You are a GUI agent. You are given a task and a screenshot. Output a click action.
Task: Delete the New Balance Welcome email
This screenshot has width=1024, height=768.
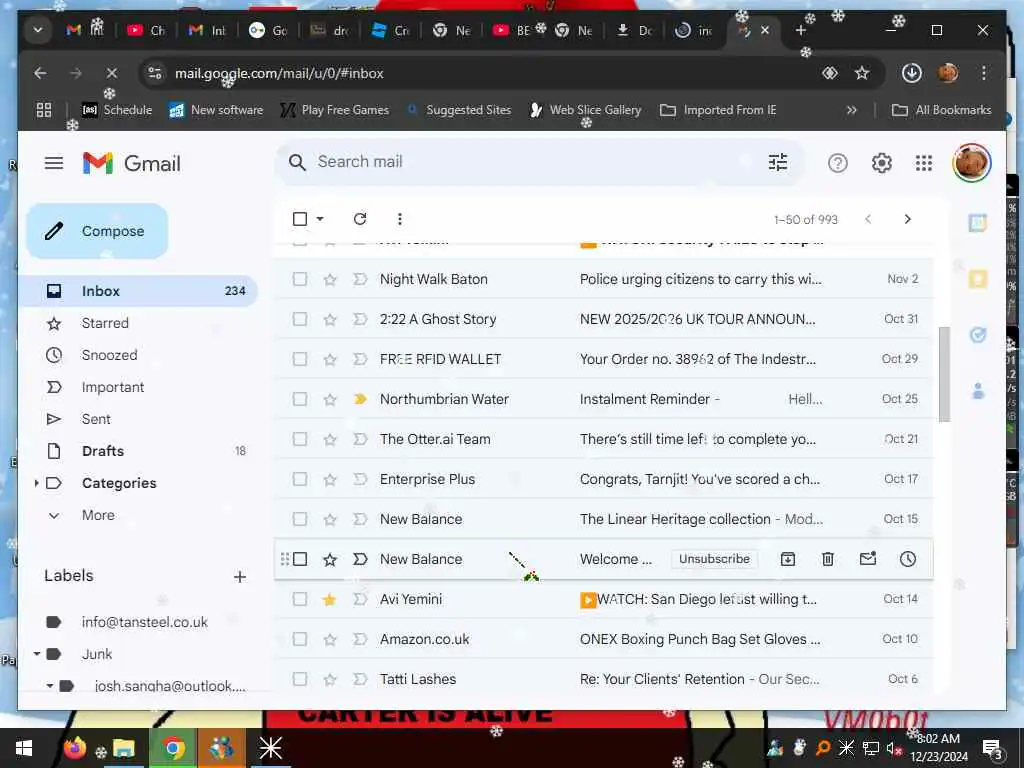pos(827,559)
